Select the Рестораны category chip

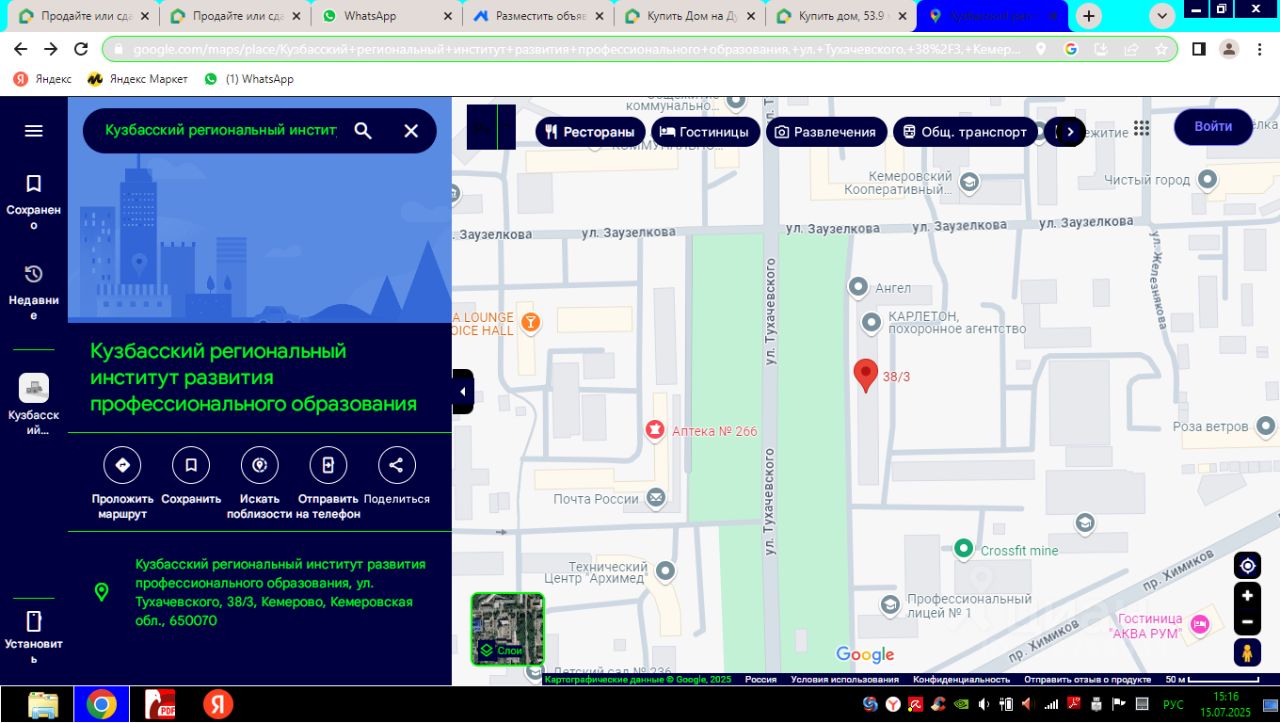[590, 132]
